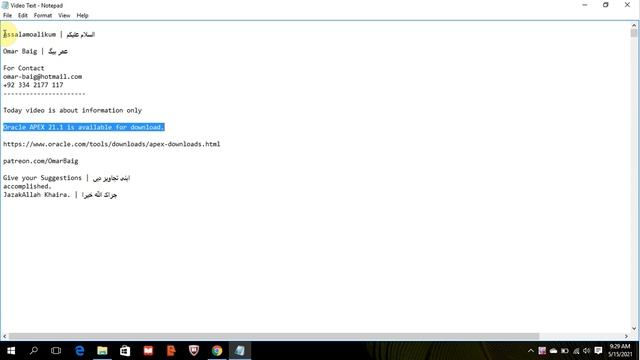Click the 'Today video is about information only' line
Viewport: 640px width, 360px height.
coord(72,110)
